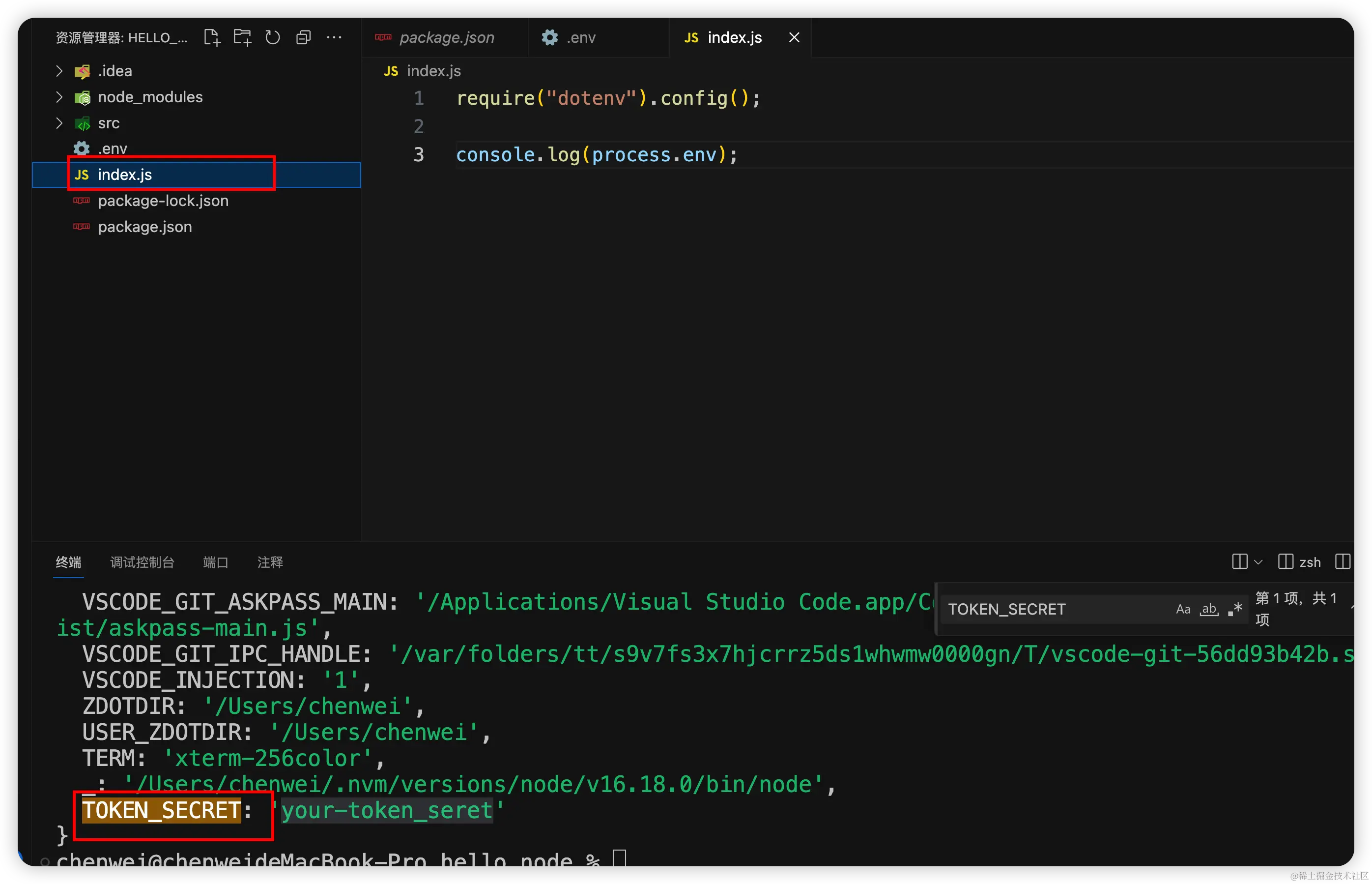1372x884 pixels.
Task: Close the index.js editor tab
Action: point(794,38)
